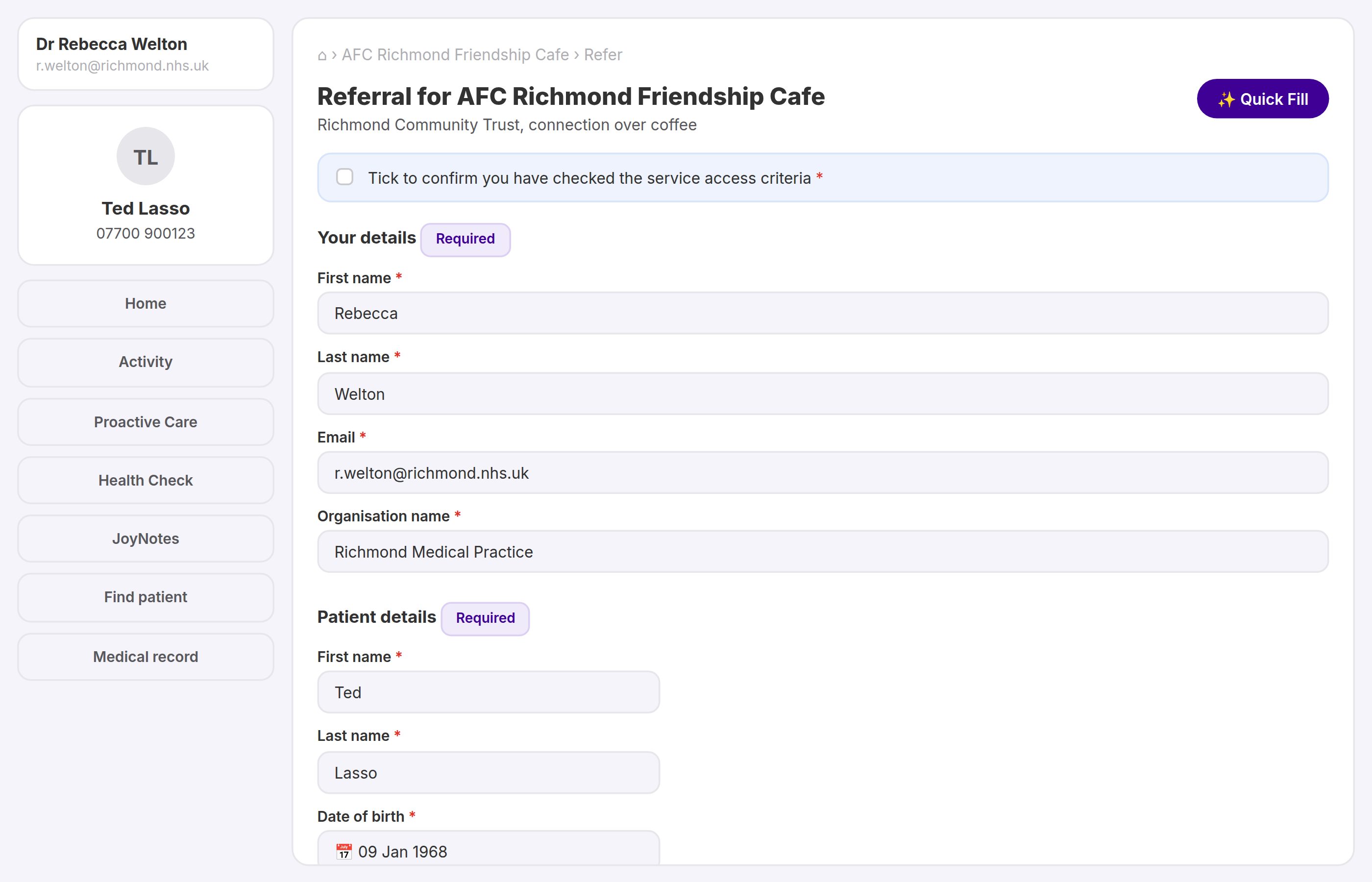This screenshot has width=1372, height=882.
Task: Click Required badge beside Patient details
Action: point(485,618)
